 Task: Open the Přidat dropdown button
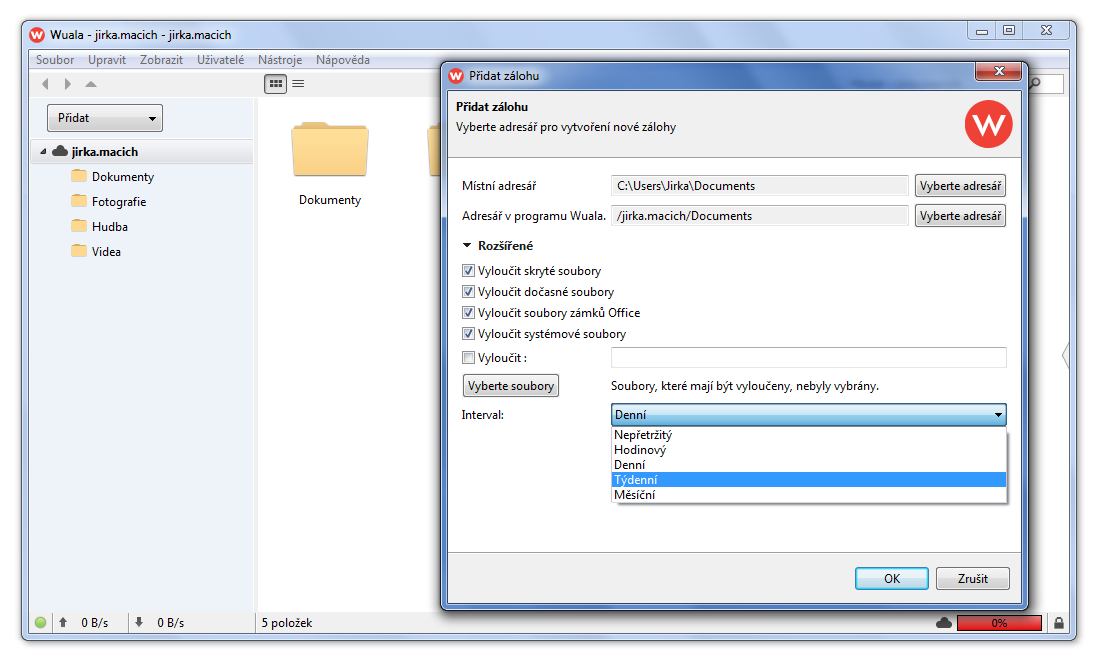click(105, 118)
